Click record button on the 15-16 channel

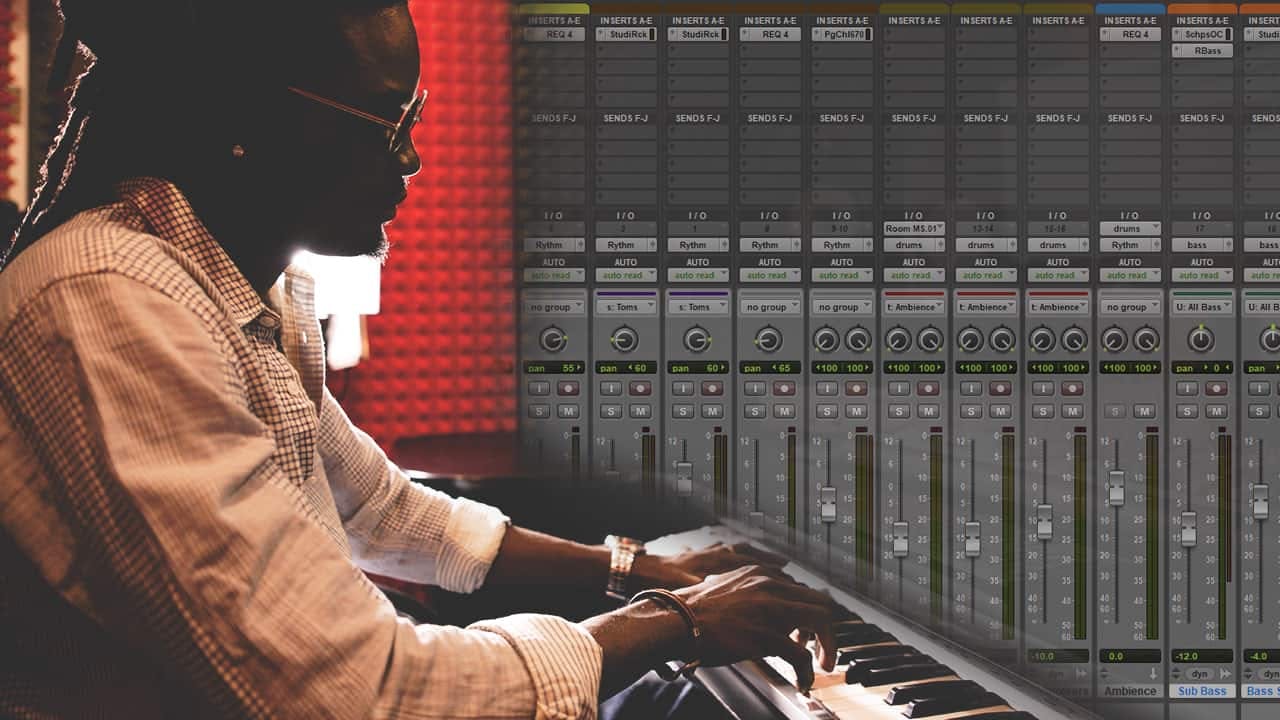pos(1072,388)
